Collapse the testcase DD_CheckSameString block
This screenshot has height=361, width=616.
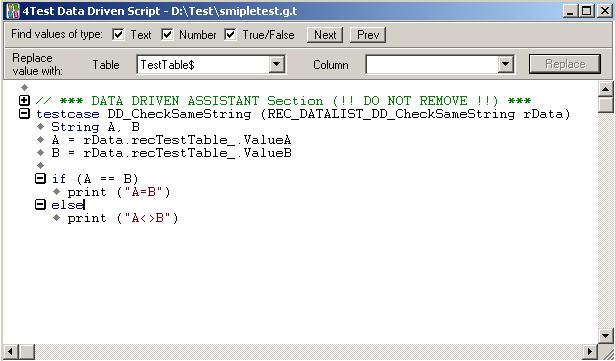(24, 114)
